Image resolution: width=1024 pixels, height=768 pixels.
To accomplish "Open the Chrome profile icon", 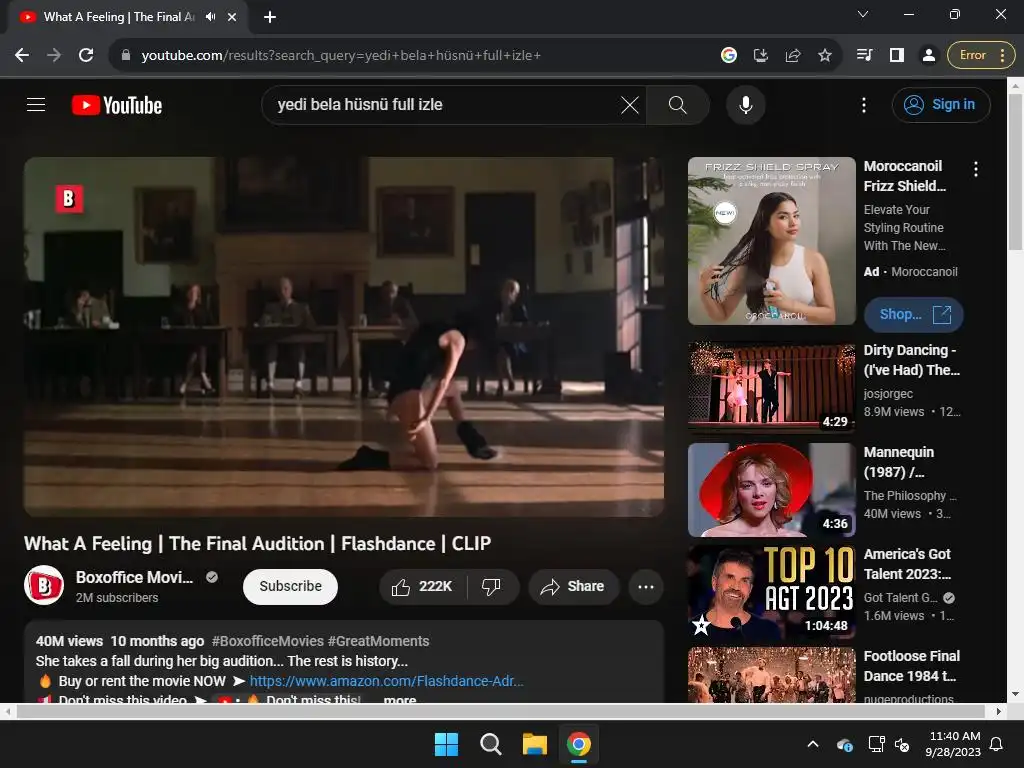I will pos(928,56).
